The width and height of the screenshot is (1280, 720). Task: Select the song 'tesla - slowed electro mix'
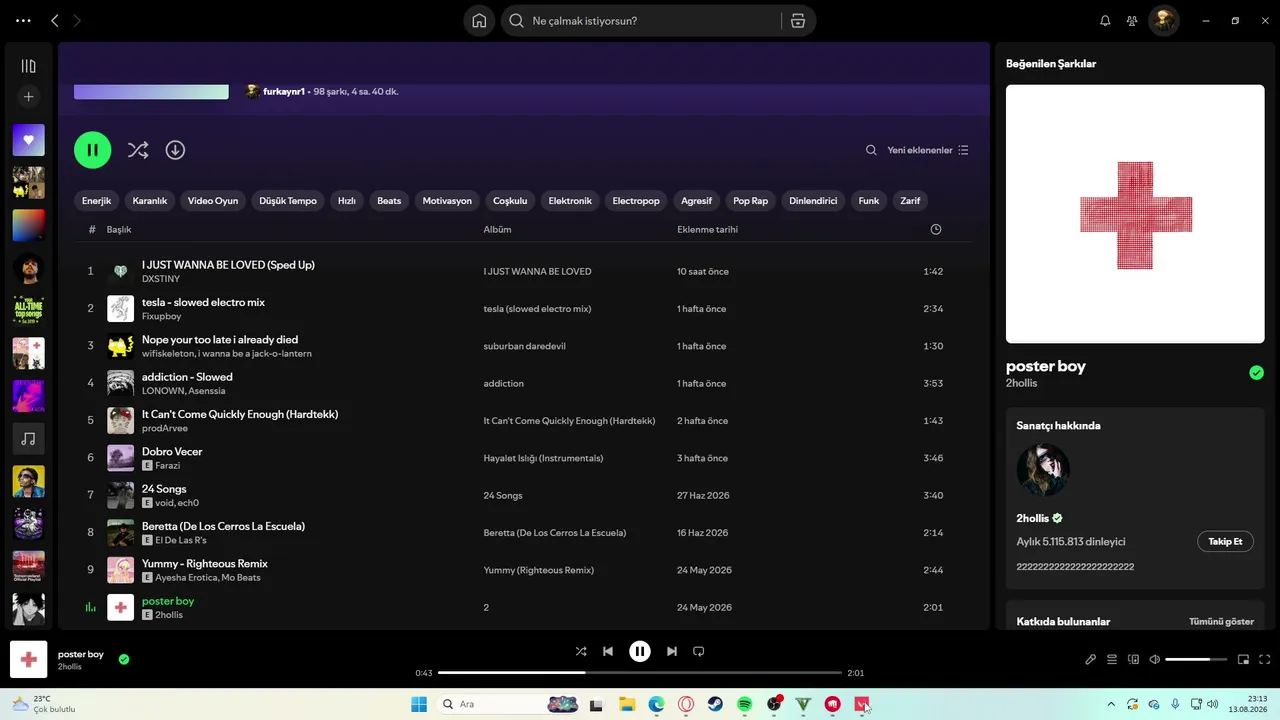tap(203, 302)
